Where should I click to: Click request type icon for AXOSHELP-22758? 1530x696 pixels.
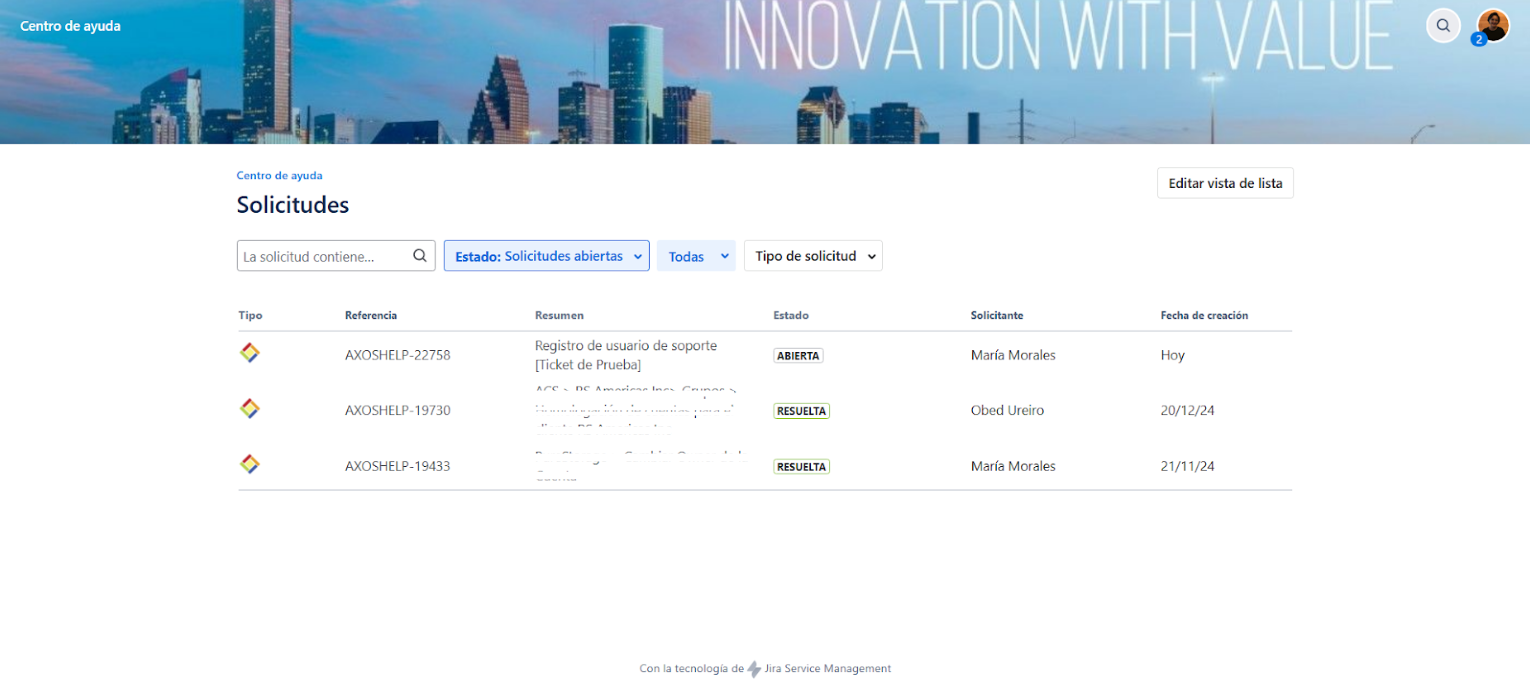pyautogui.click(x=250, y=353)
